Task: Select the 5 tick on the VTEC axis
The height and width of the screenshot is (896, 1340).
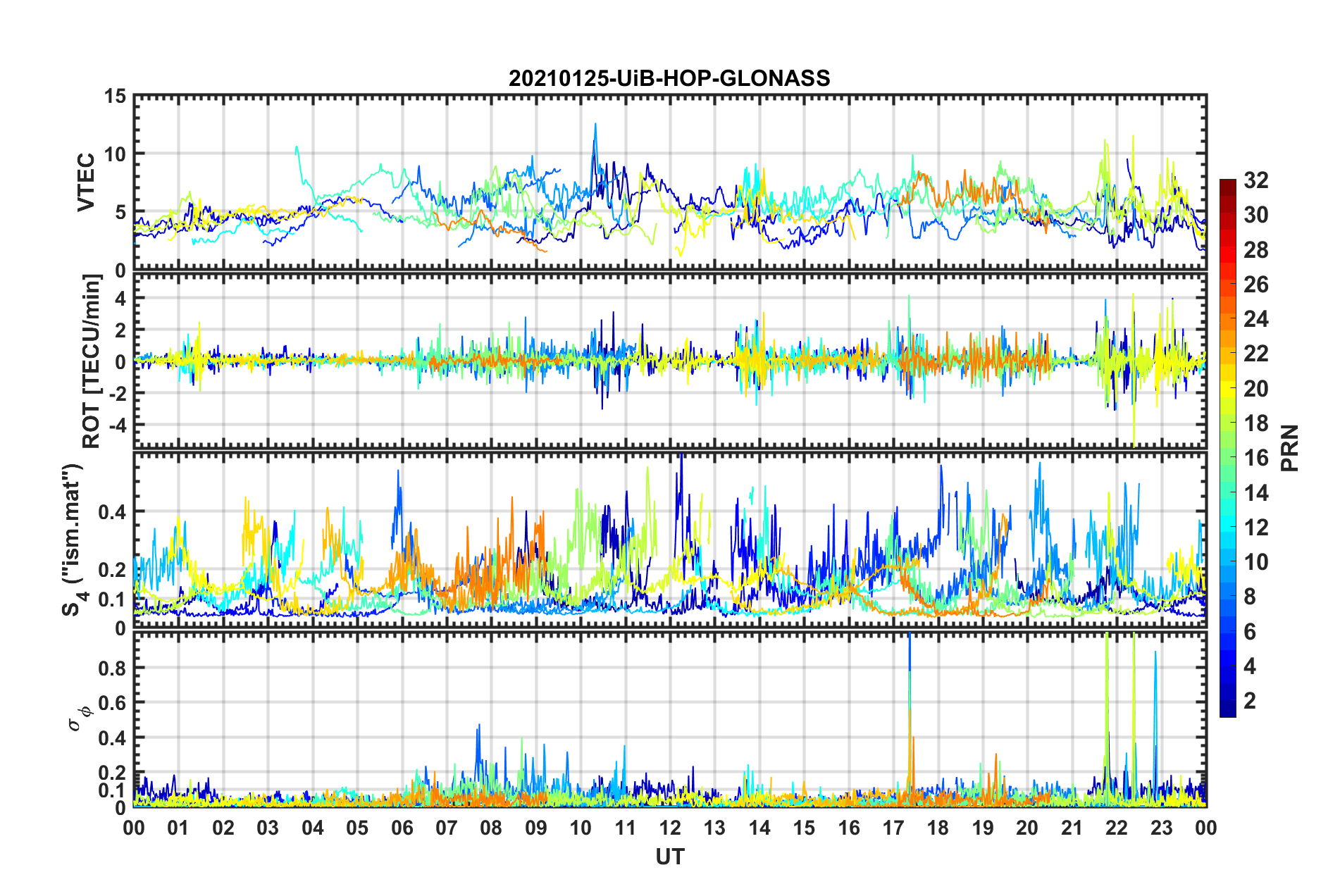Action: tap(120, 212)
